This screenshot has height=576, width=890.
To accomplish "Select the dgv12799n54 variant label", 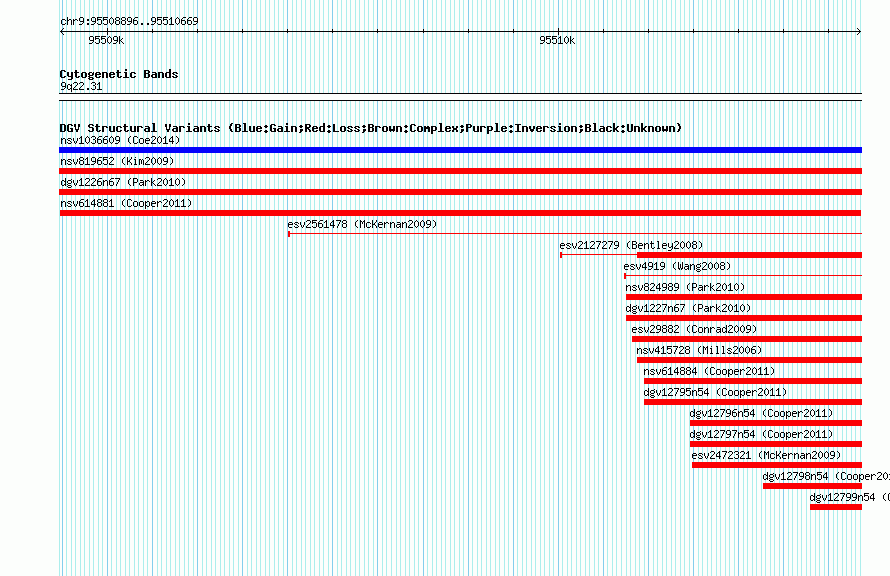I will (x=849, y=497).
